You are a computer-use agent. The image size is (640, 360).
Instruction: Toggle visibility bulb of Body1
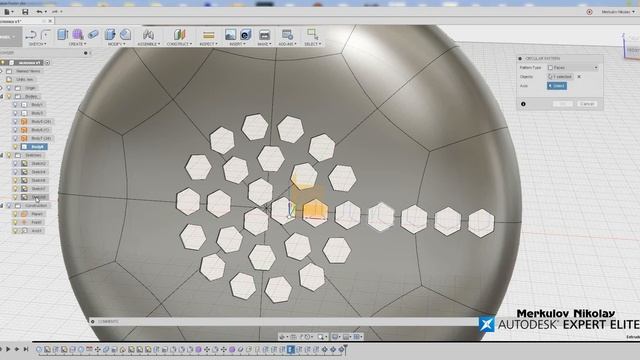[16, 105]
